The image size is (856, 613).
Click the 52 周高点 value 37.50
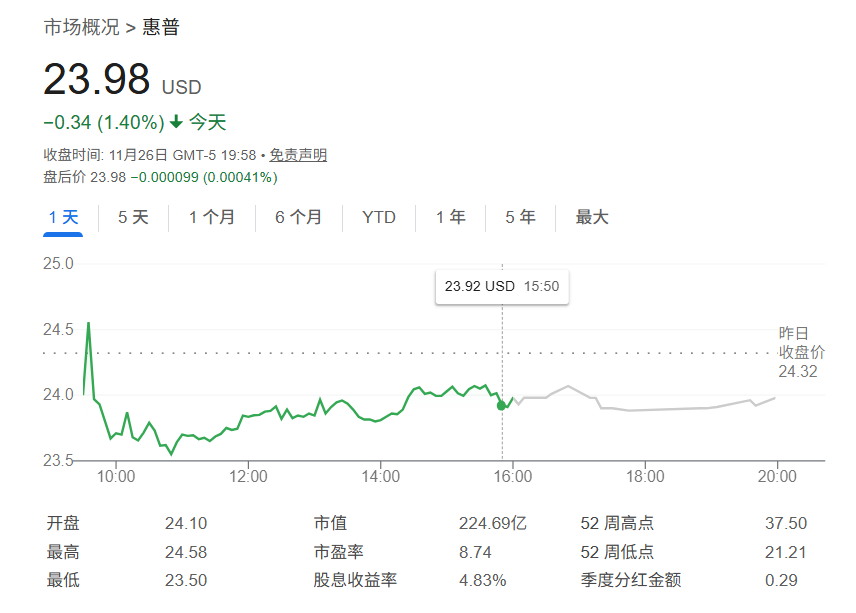785,523
